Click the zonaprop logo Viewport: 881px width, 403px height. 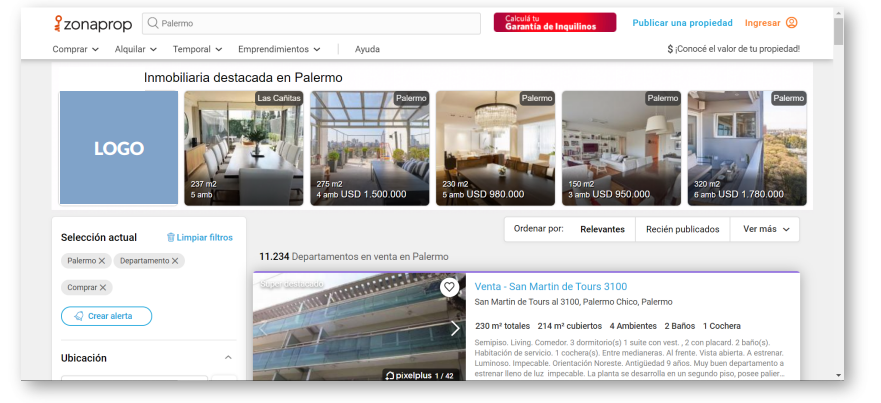click(93, 24)
